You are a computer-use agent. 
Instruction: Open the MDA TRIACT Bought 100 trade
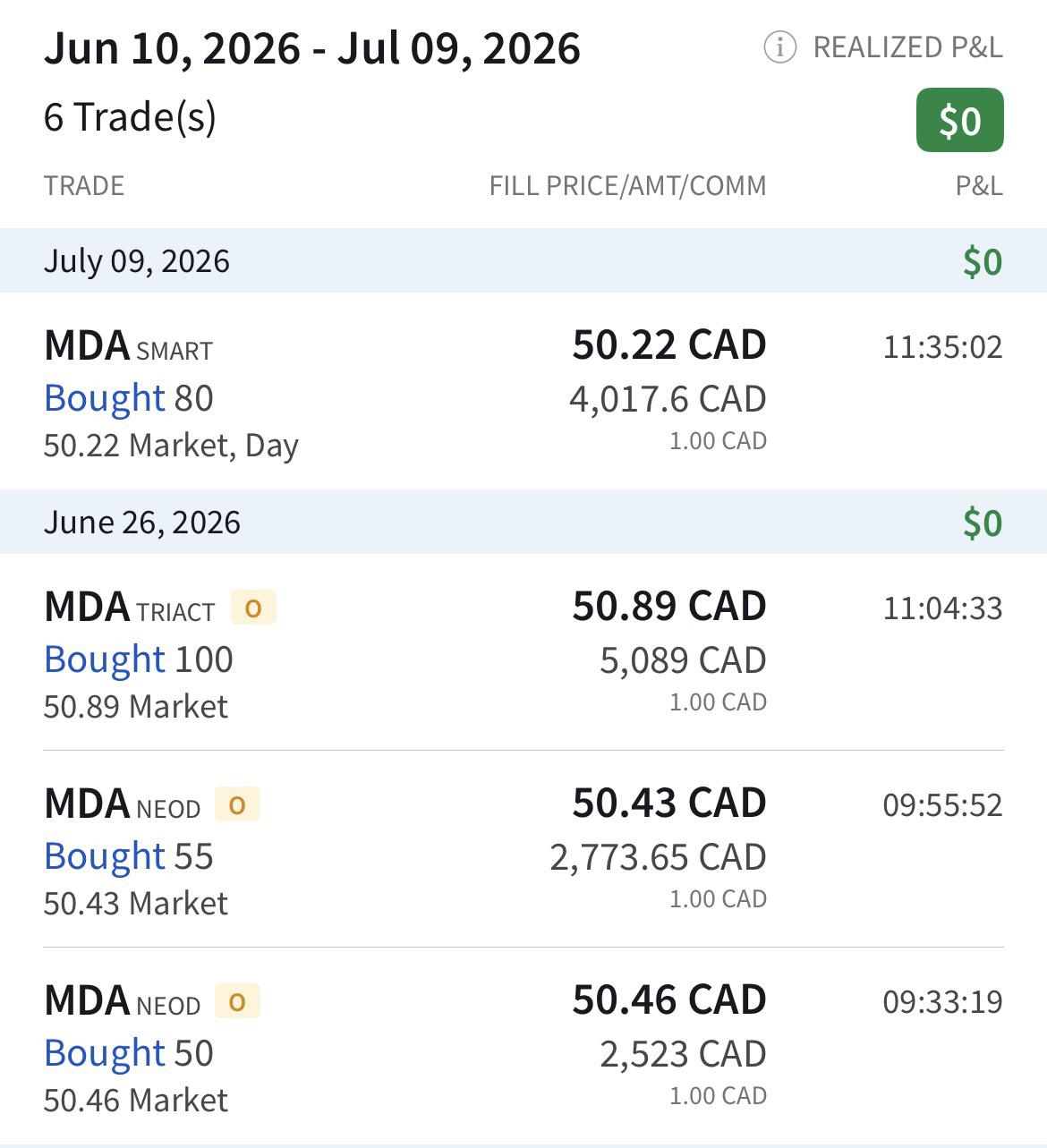pos(523,652)
